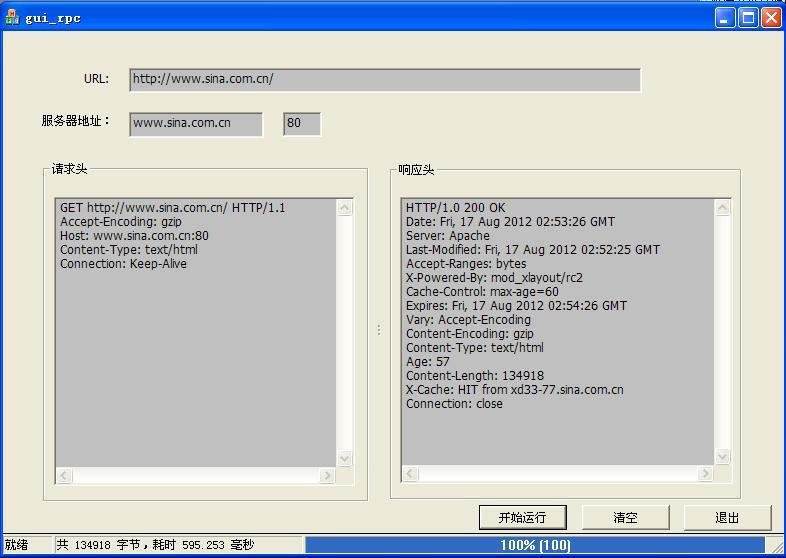Click the 100% progress bar
Image resolution: width=786 pixels, height=558 pixels.
coord(535,545)
